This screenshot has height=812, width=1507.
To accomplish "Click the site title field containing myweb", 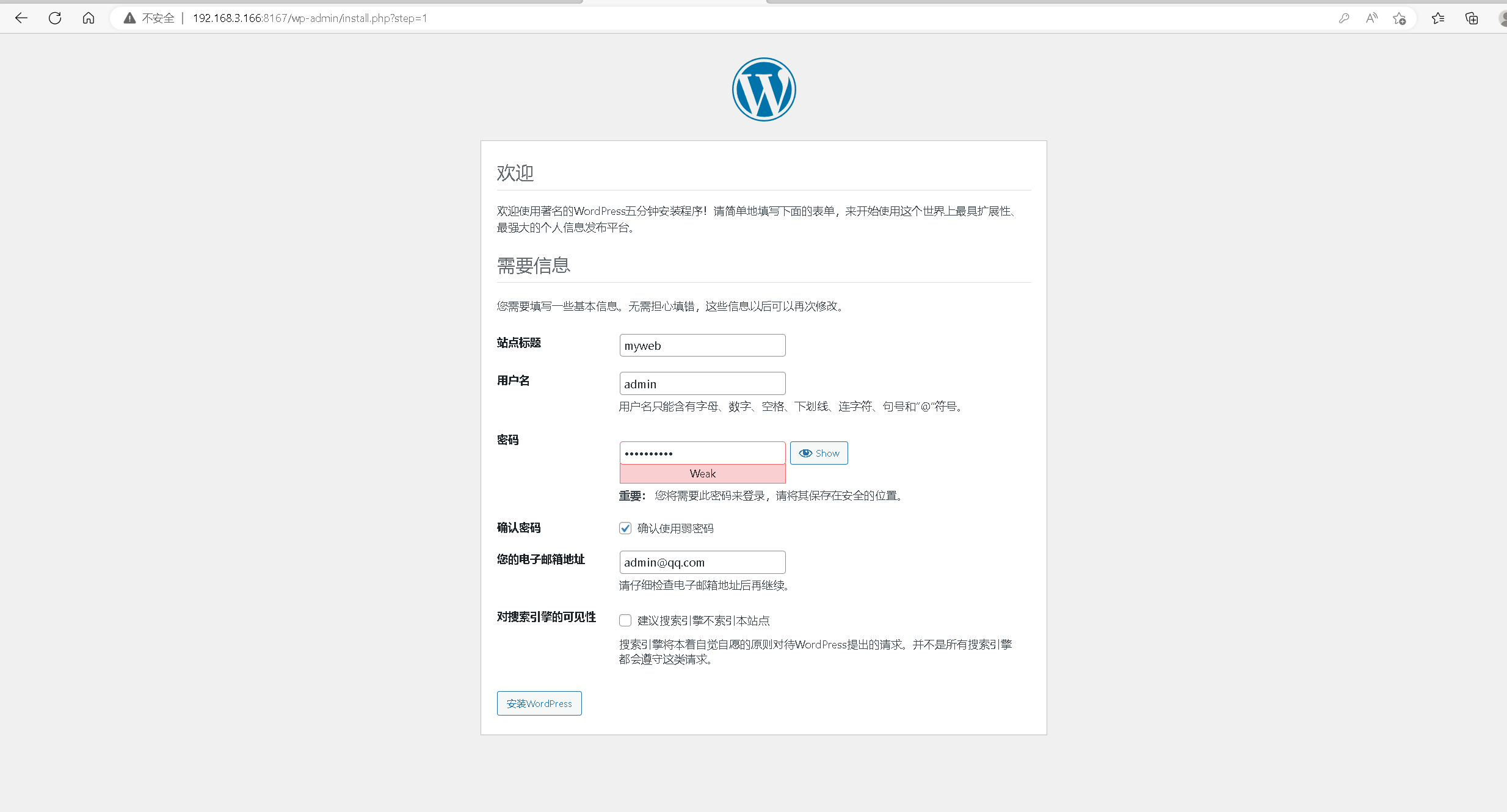I will pos(702,346).
